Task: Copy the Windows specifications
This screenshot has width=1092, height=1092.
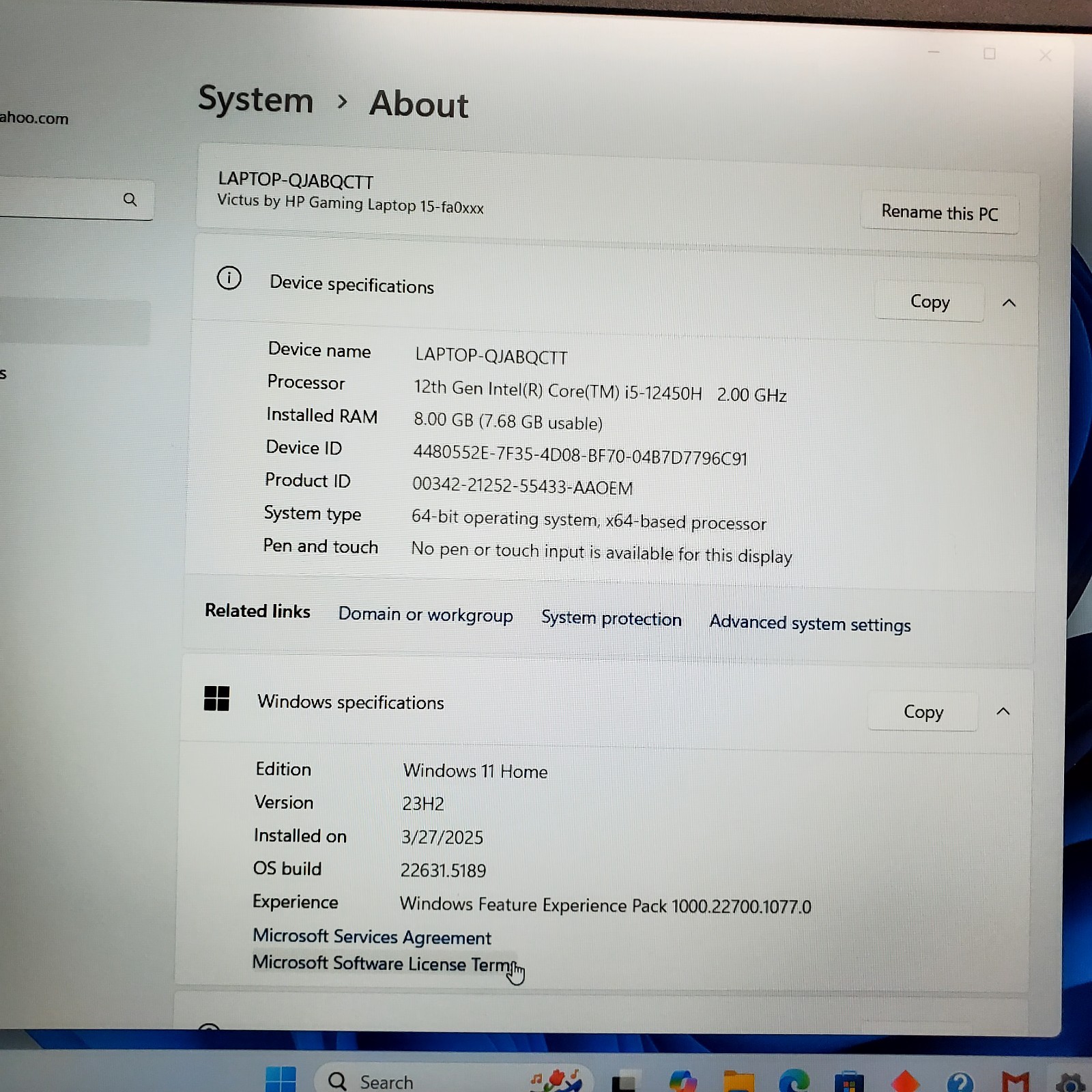Action: pos(923,712)
